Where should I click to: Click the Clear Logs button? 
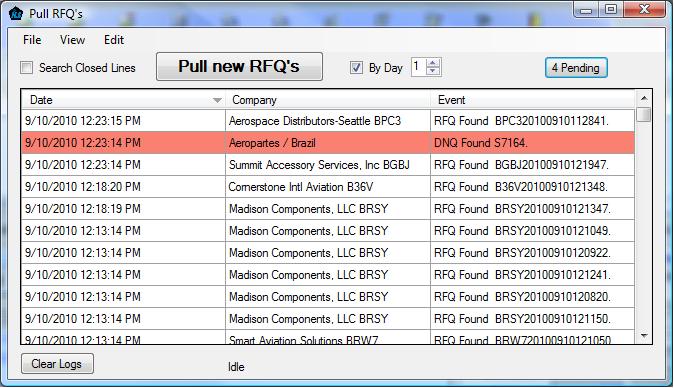(57, 364)
